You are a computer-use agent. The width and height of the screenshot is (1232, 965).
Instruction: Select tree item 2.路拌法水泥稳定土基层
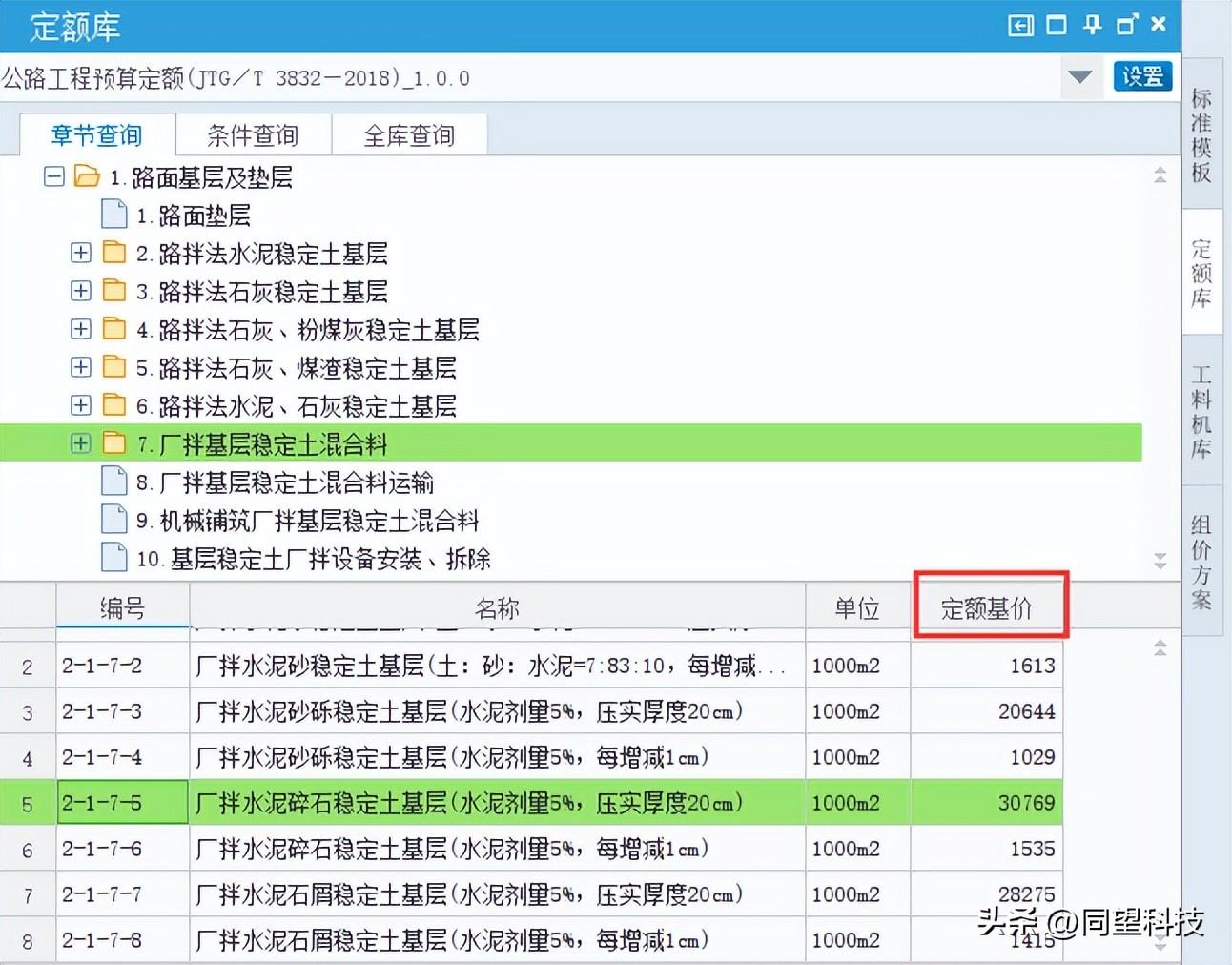point(262,254)
